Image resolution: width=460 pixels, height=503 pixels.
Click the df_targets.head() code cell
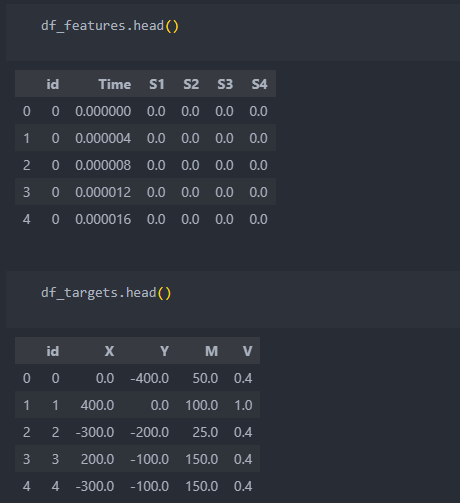pyautogui.click(x=233, y=299)
